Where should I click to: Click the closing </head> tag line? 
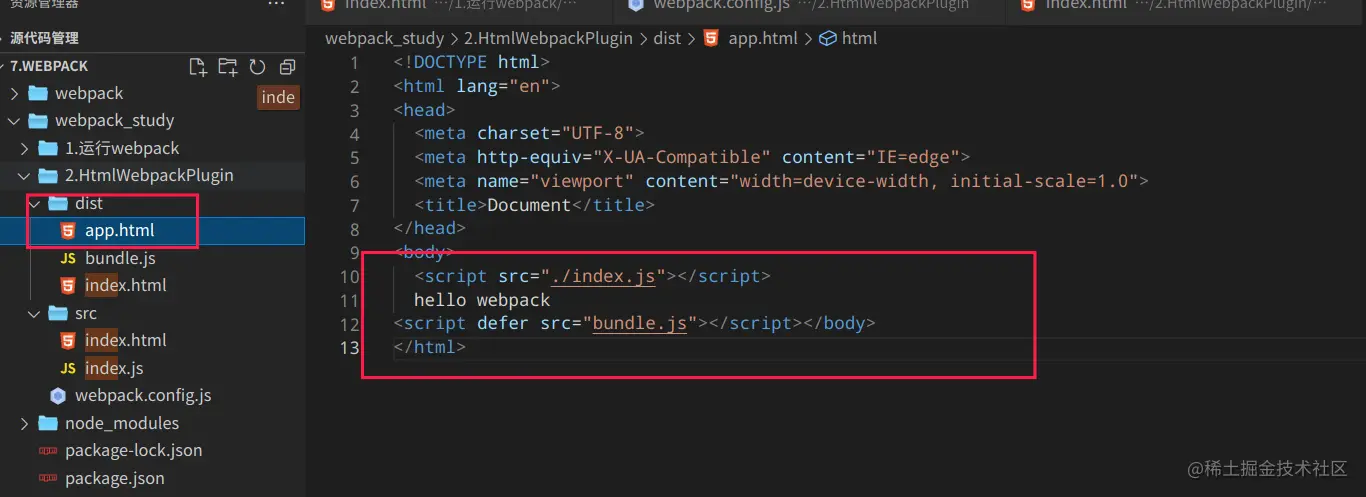[x=430, y=229]
